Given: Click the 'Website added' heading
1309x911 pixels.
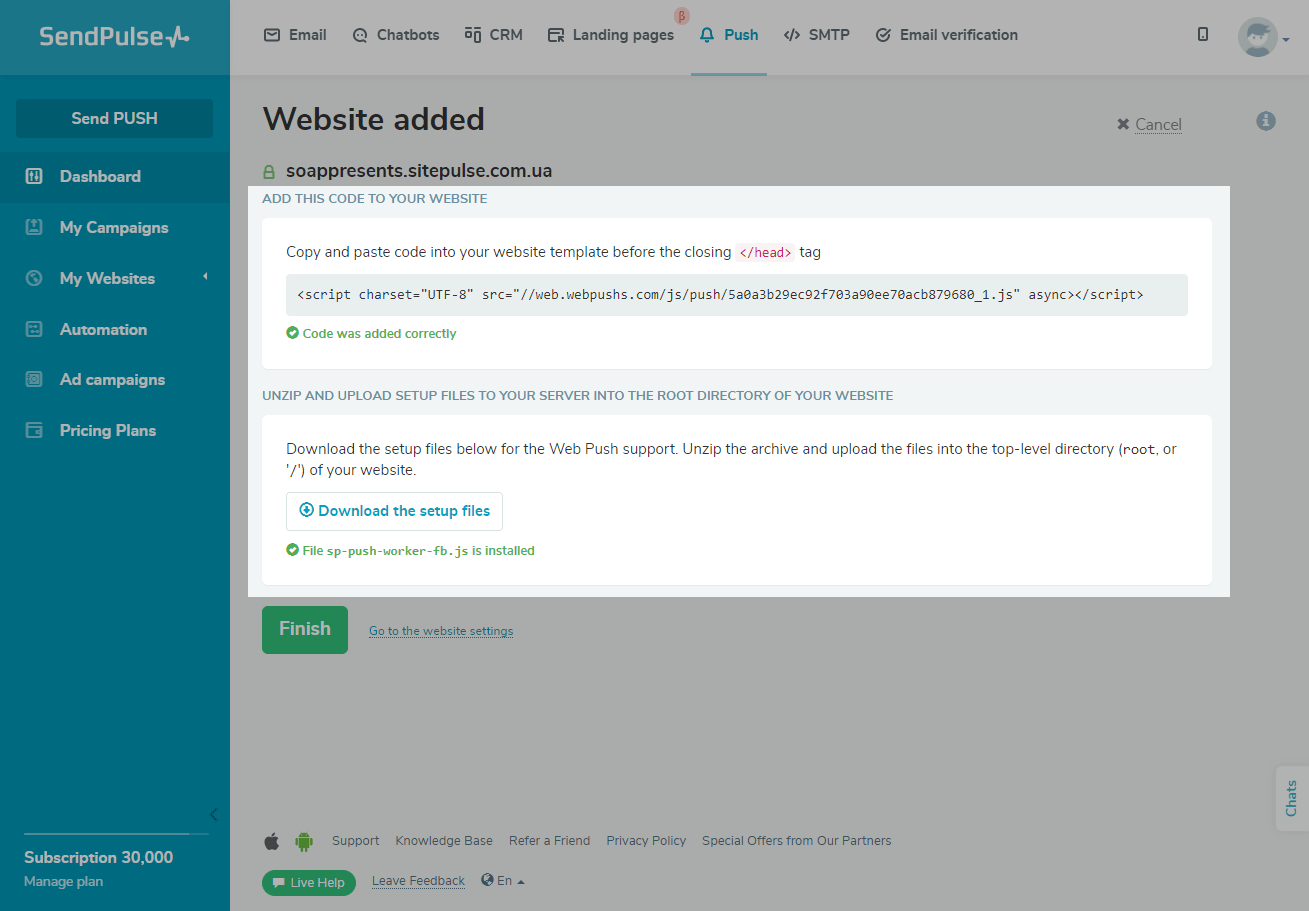Looking at the screenshot, I should pyautogui.click(x=374, y=120).
